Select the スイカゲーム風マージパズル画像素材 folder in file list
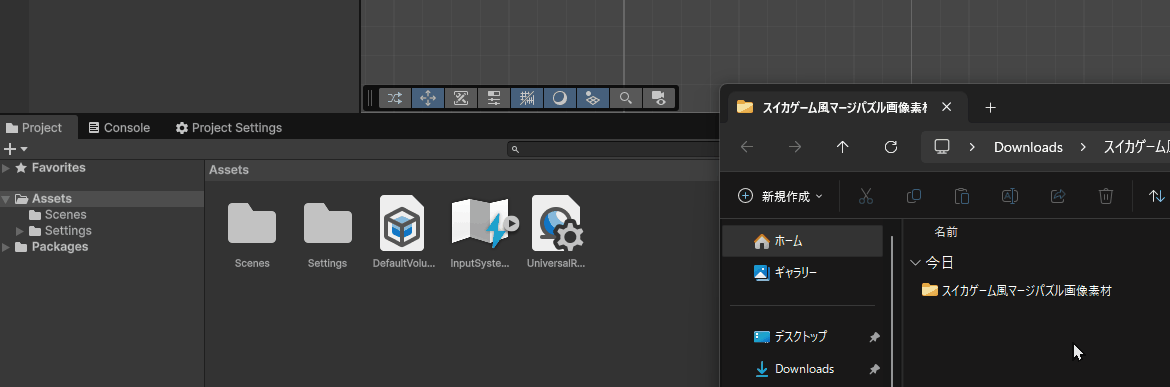This screenshot has width=1170, height=387. (x=1016, y=290)
